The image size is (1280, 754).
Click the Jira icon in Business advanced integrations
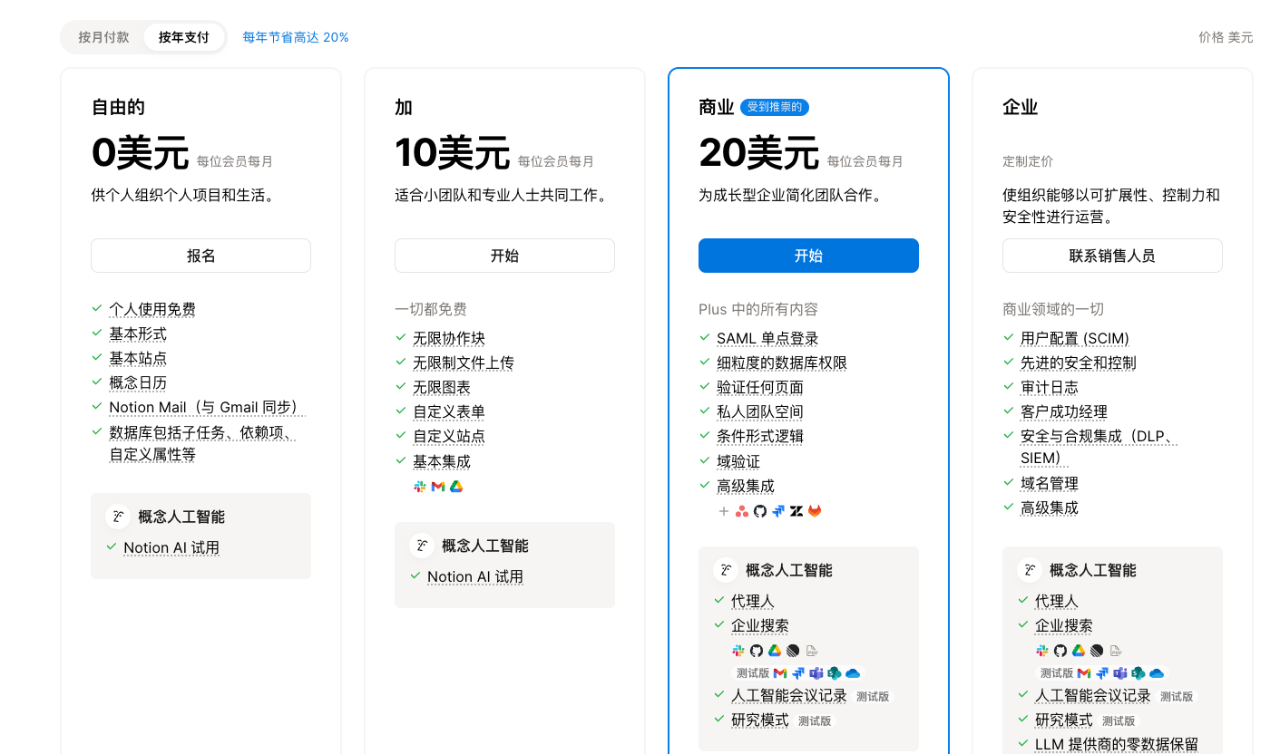[x=778, y=511]
